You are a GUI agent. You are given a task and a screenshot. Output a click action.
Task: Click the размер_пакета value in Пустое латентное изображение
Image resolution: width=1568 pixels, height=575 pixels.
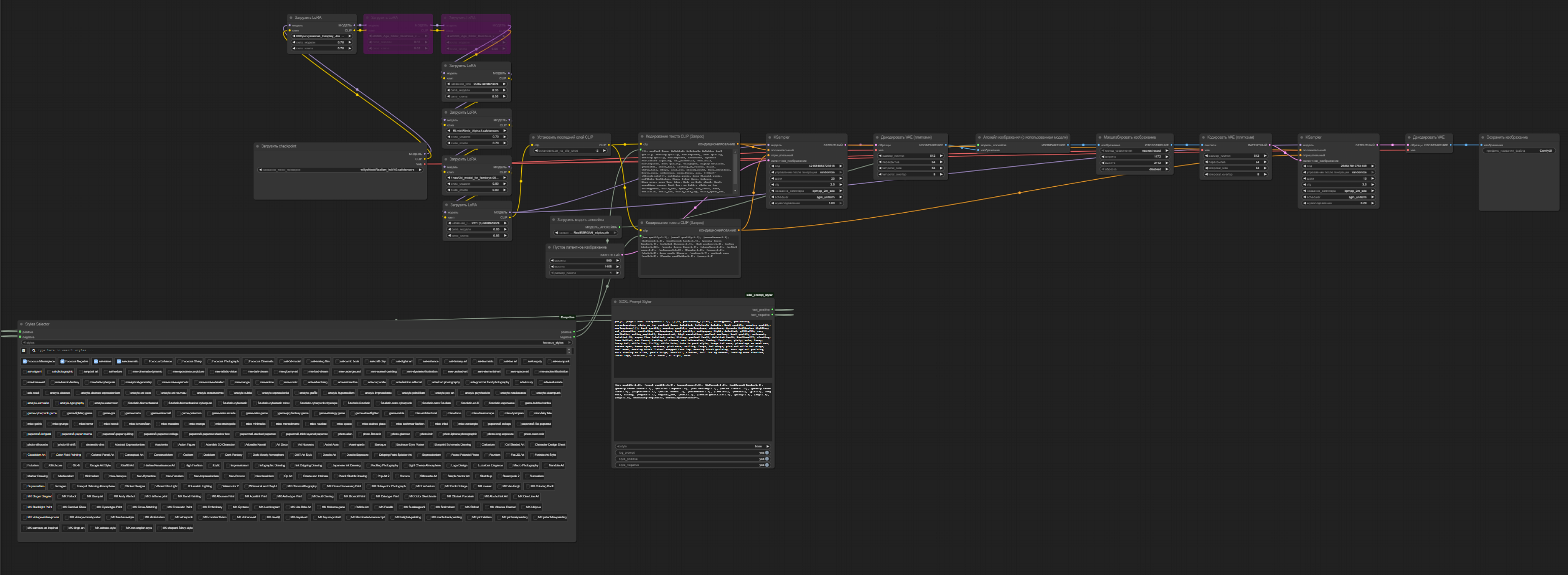pos(585,273)
